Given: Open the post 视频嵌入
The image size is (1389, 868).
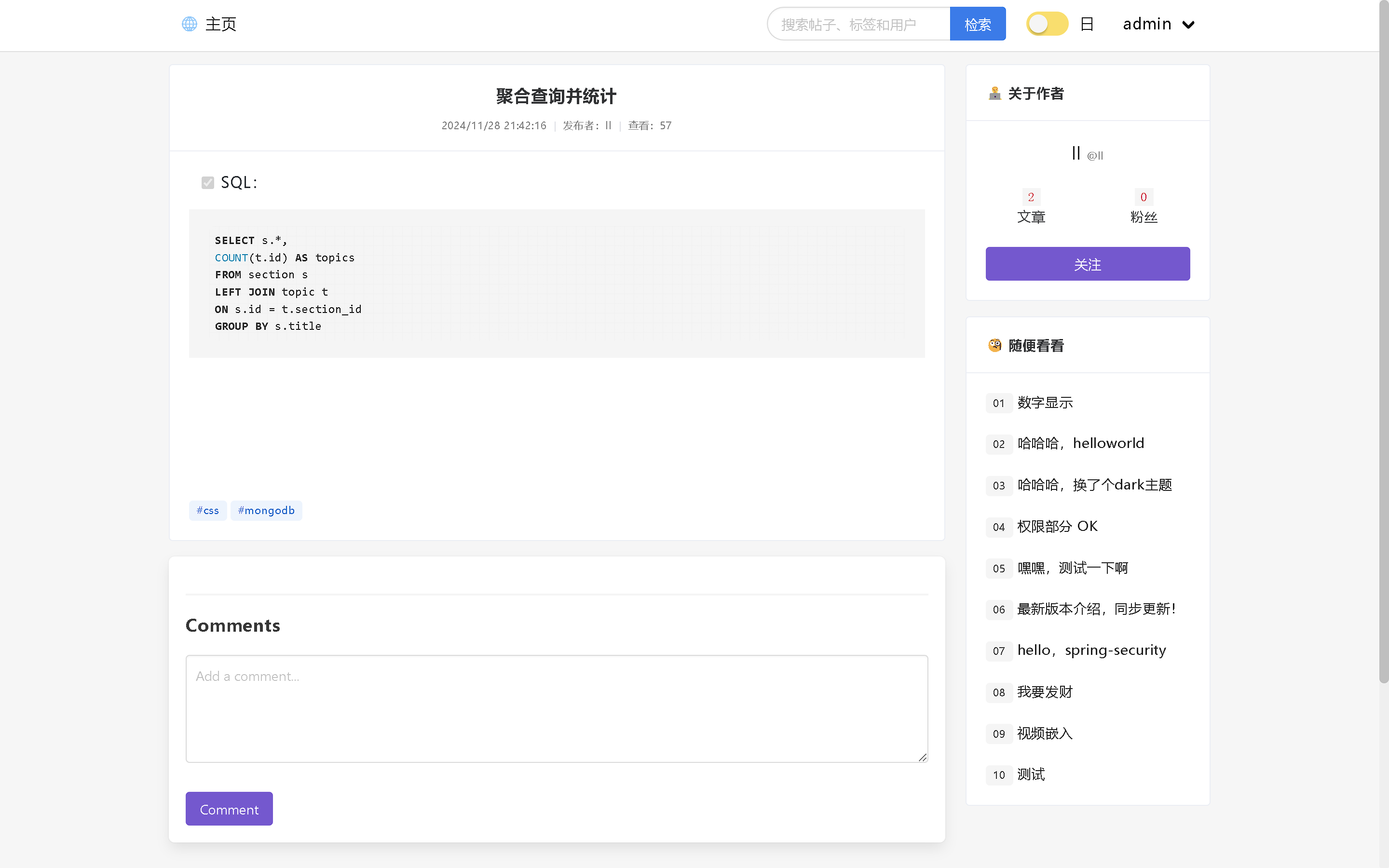Looking at the screenshot, I should point(1045,733).
